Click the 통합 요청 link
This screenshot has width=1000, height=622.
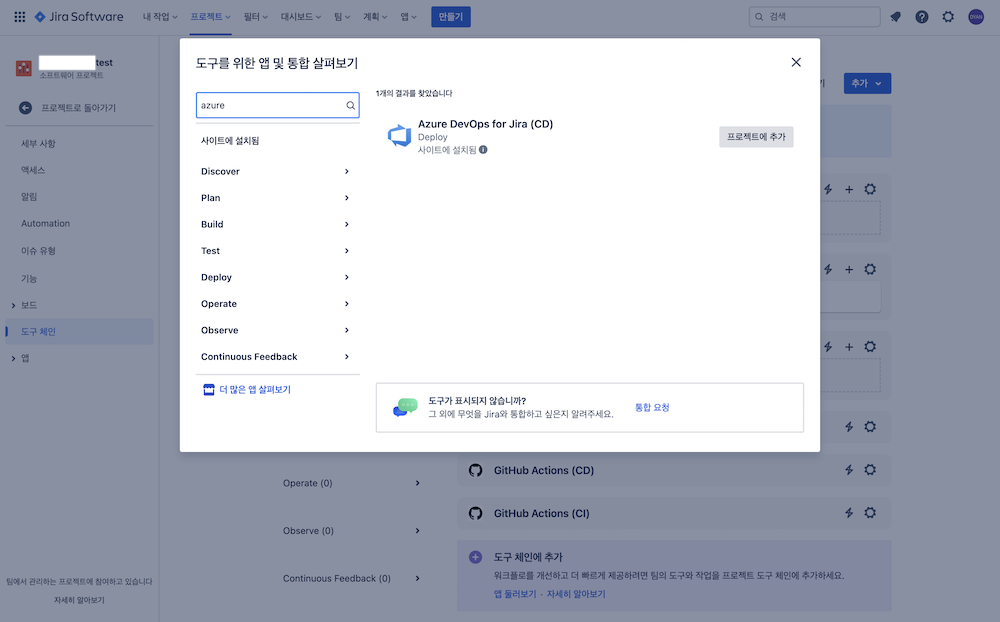[x=652, y=407]
